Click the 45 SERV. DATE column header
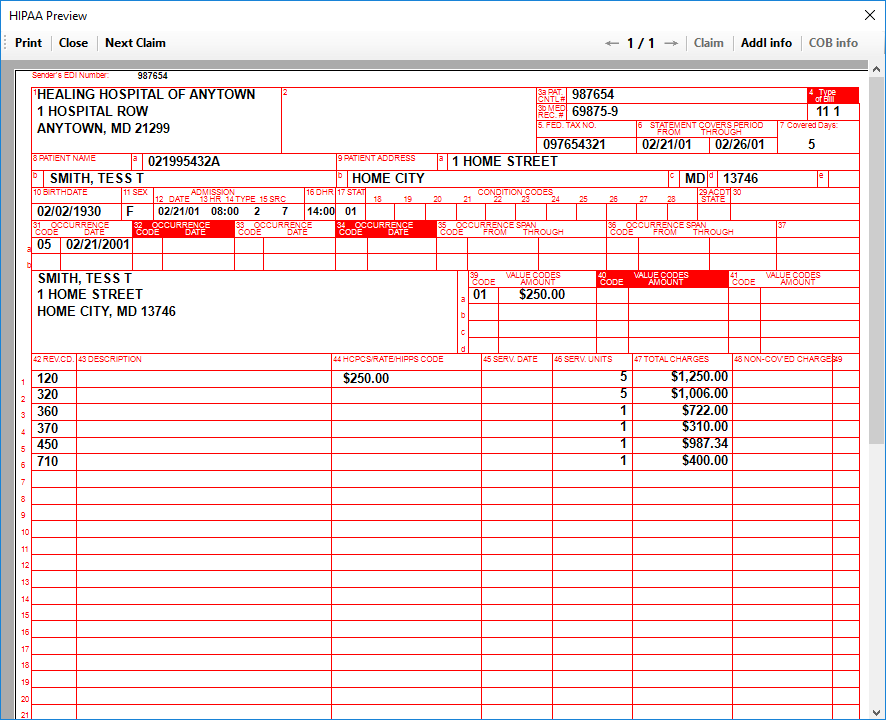The image size is (886, 720). pos(510,359)
